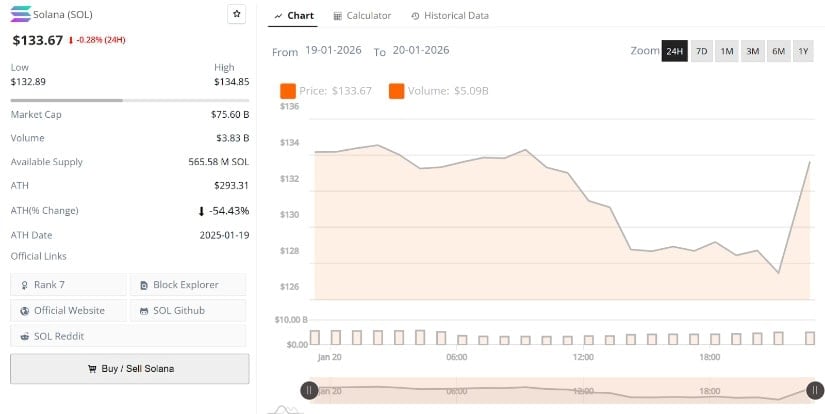Select the Chart tab
The width and height of the screenshot is (825, 414).
293,16
